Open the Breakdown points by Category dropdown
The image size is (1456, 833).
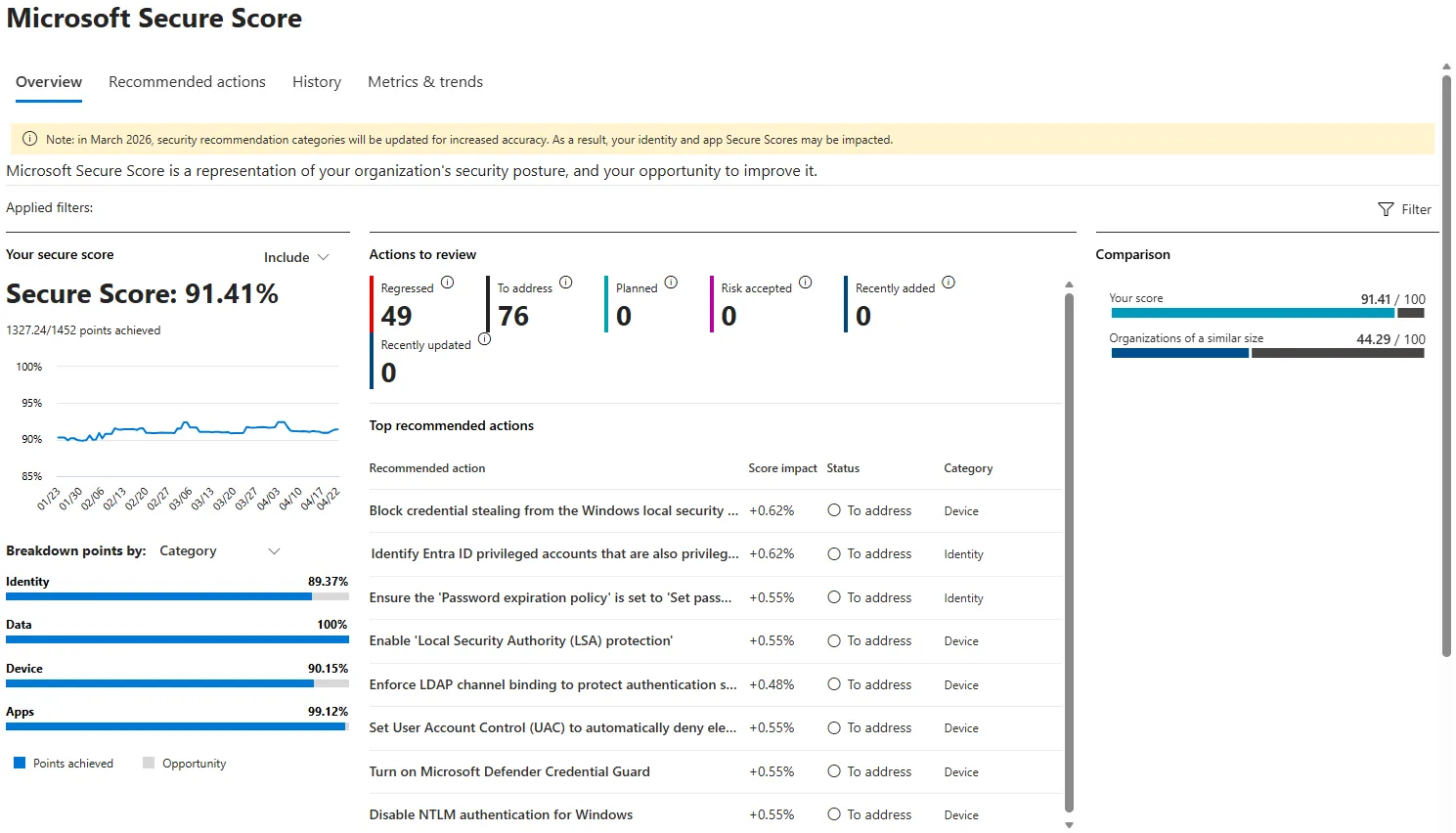[x=220, y=551]
